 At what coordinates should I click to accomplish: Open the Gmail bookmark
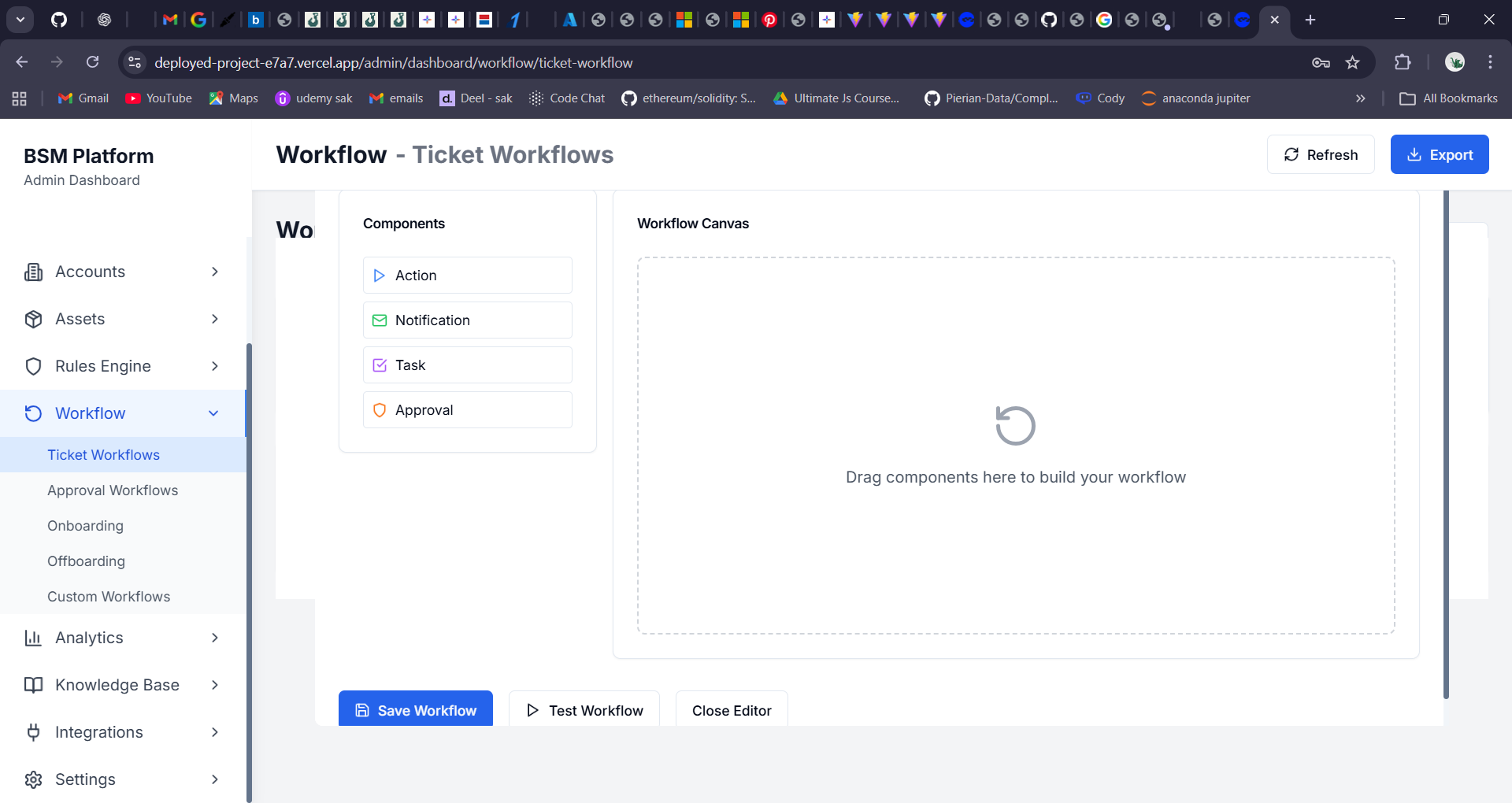tap(83, 98)
